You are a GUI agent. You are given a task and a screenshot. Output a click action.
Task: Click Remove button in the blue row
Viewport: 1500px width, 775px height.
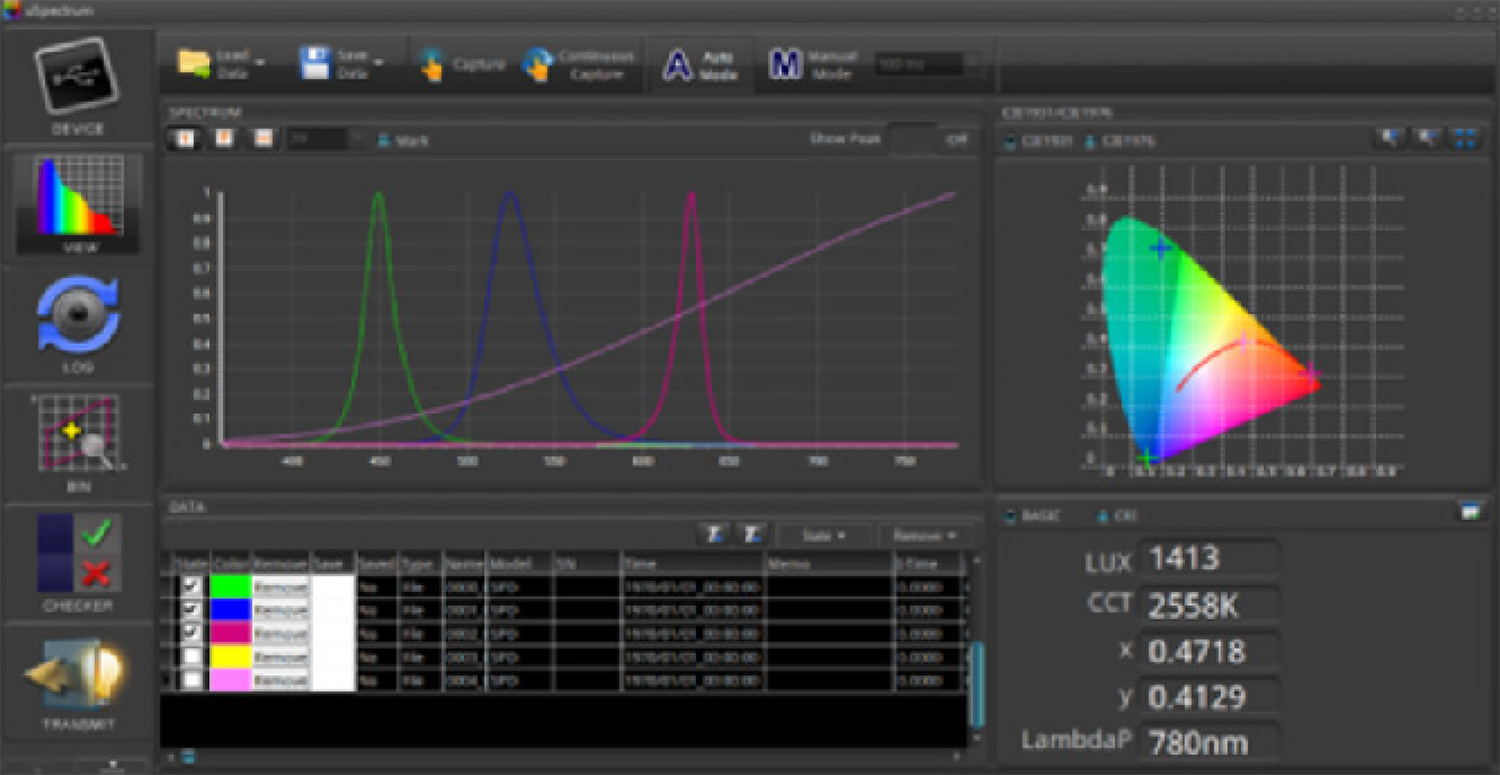click(x=280, y=610)
